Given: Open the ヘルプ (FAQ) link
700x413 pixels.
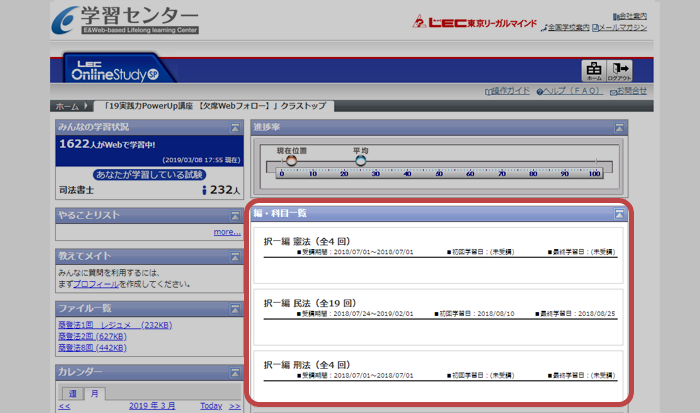Looking at the screenshot, I should (x=570, y=91).
